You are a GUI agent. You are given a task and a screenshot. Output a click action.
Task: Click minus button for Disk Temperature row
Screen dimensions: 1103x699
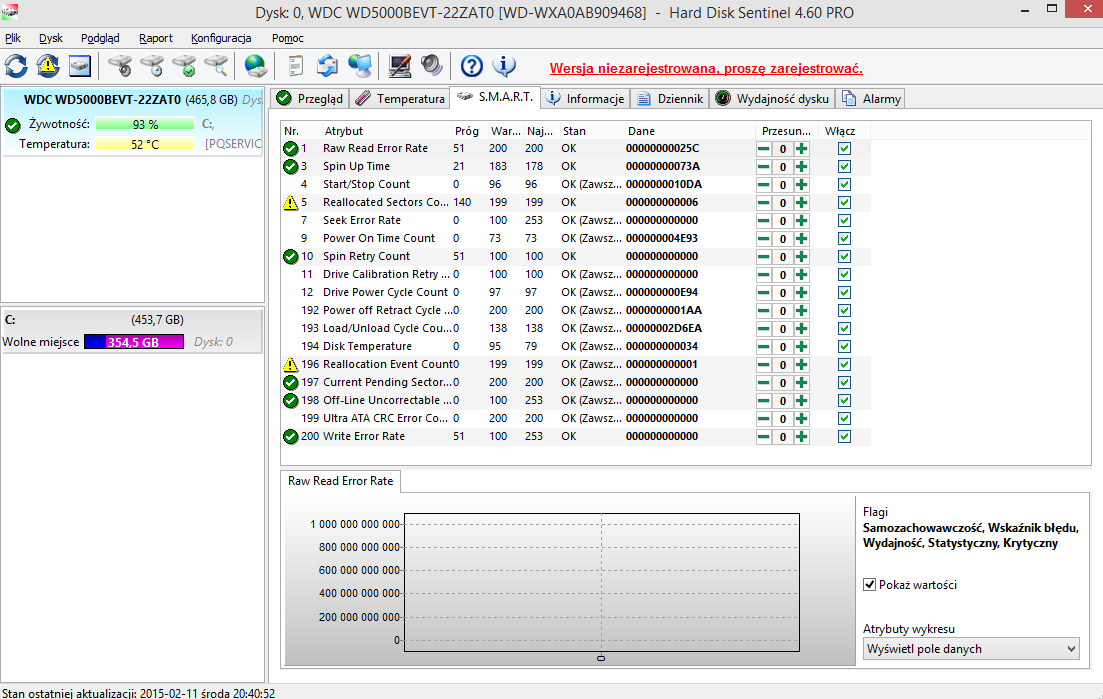(x=763, y=347)
